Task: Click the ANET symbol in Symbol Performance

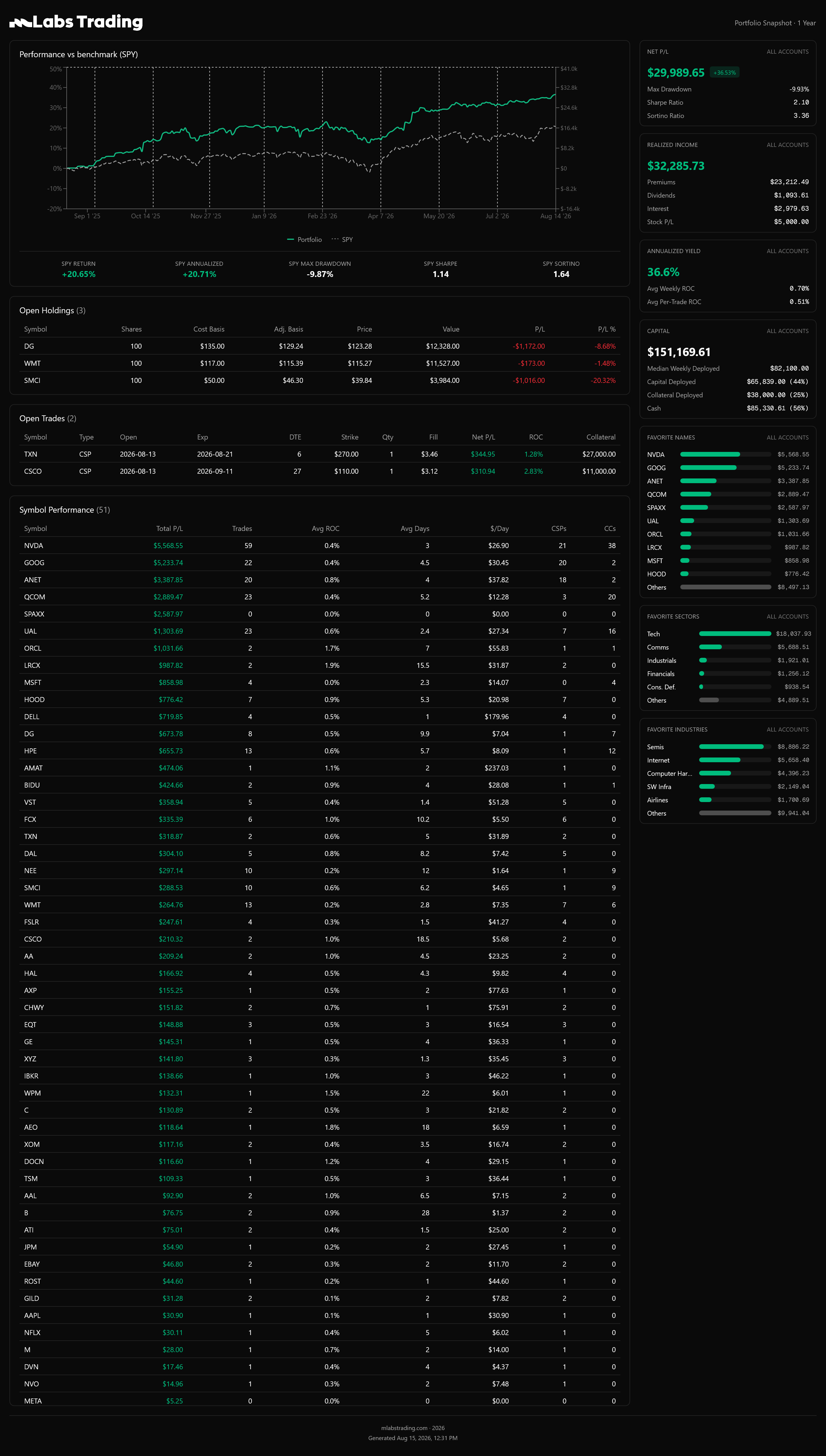Action: 33,580
